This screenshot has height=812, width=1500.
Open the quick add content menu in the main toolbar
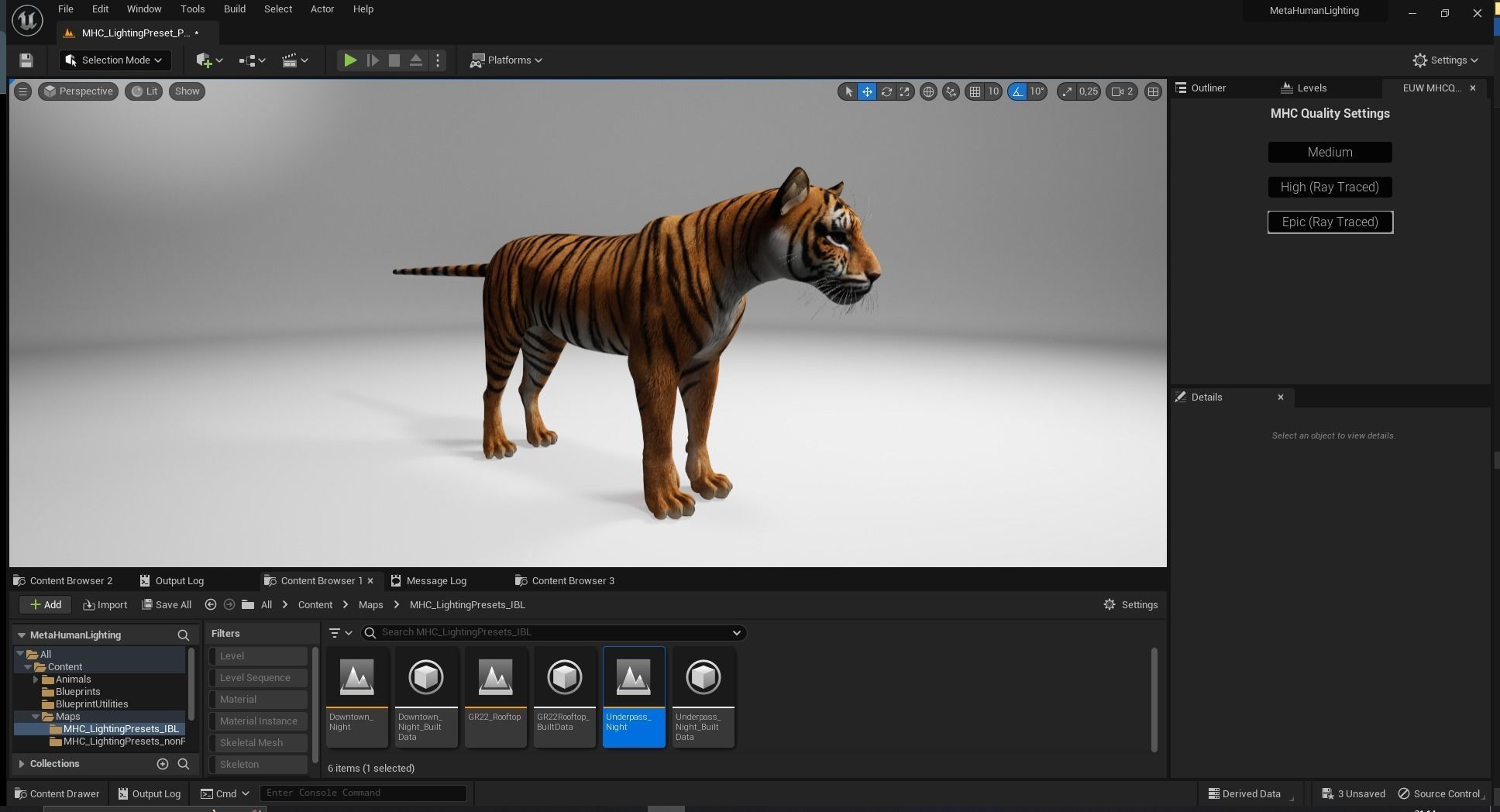click(209, 60)
